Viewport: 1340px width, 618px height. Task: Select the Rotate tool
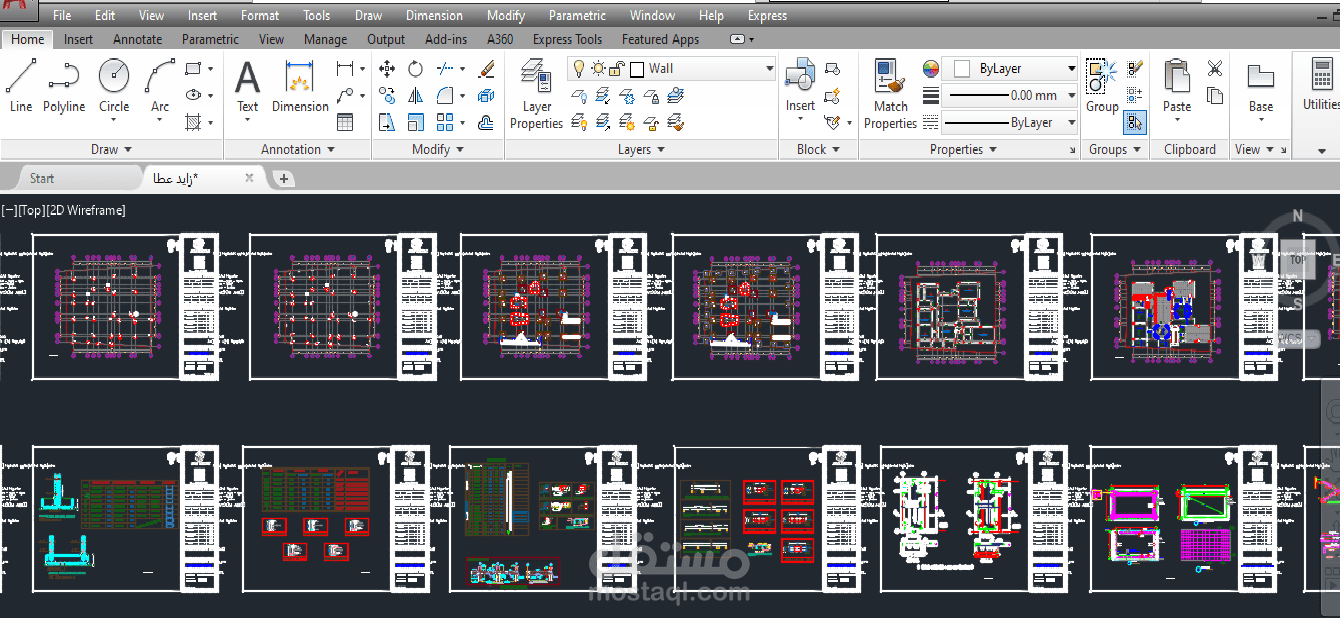coord(416,69)
